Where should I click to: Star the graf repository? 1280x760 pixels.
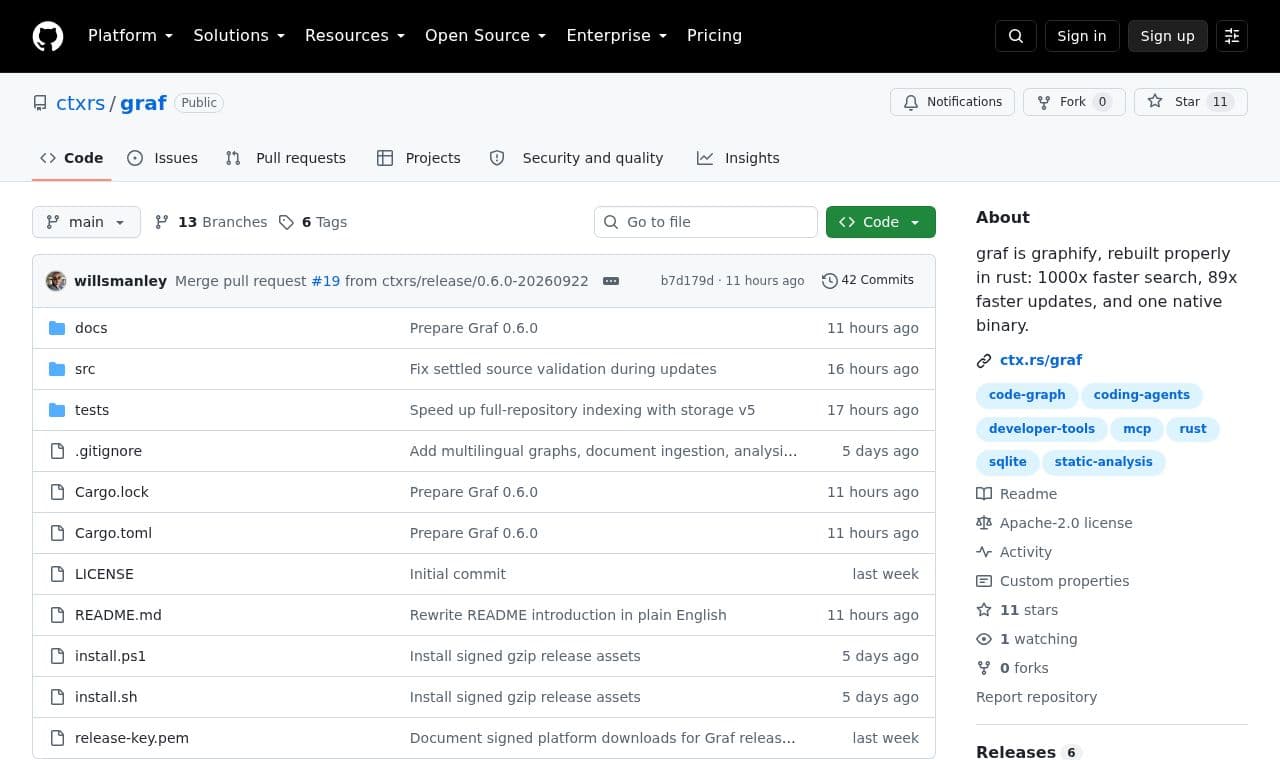1190,102
